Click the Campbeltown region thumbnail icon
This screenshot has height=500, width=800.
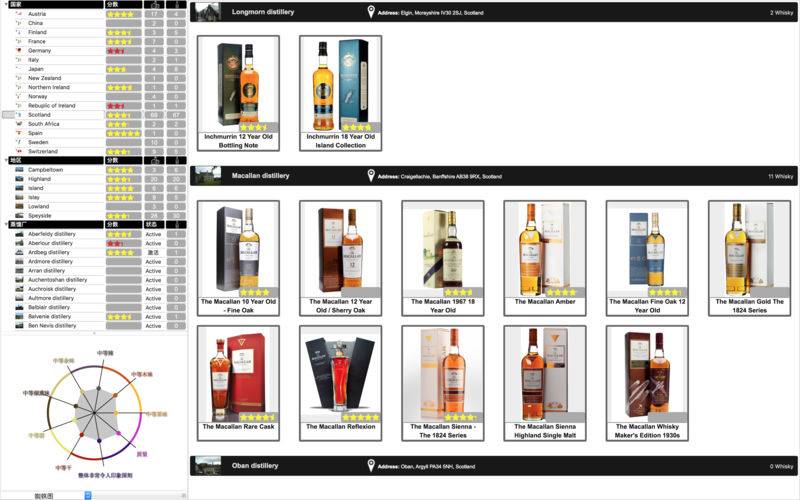pos(19,169)
